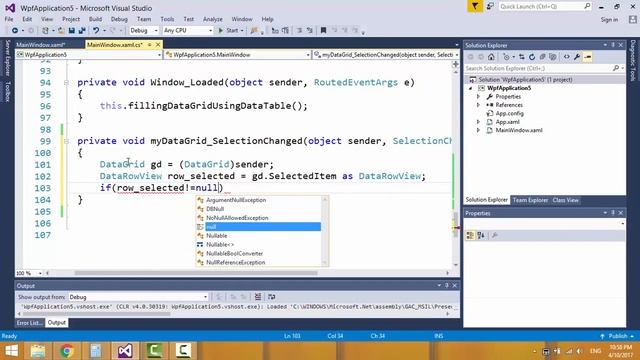Viewport: 640px width, 360px height.
Task: Click Alphabetical sort icon in Properties panel
Action: 481,236
